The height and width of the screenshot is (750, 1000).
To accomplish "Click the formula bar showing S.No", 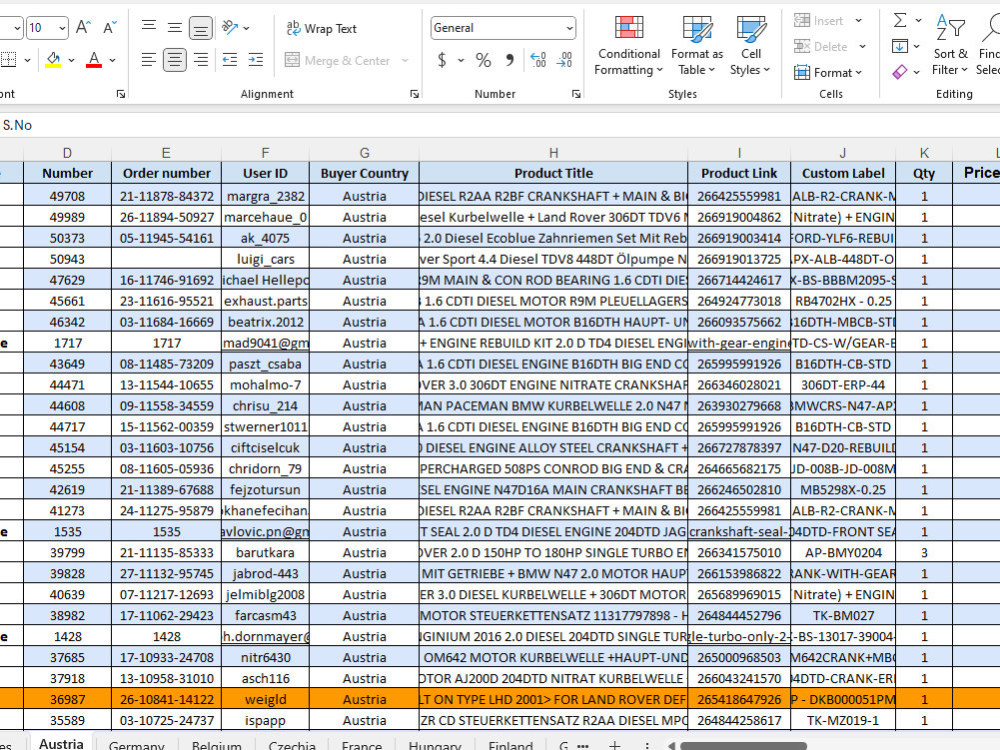I will point(500,125).
